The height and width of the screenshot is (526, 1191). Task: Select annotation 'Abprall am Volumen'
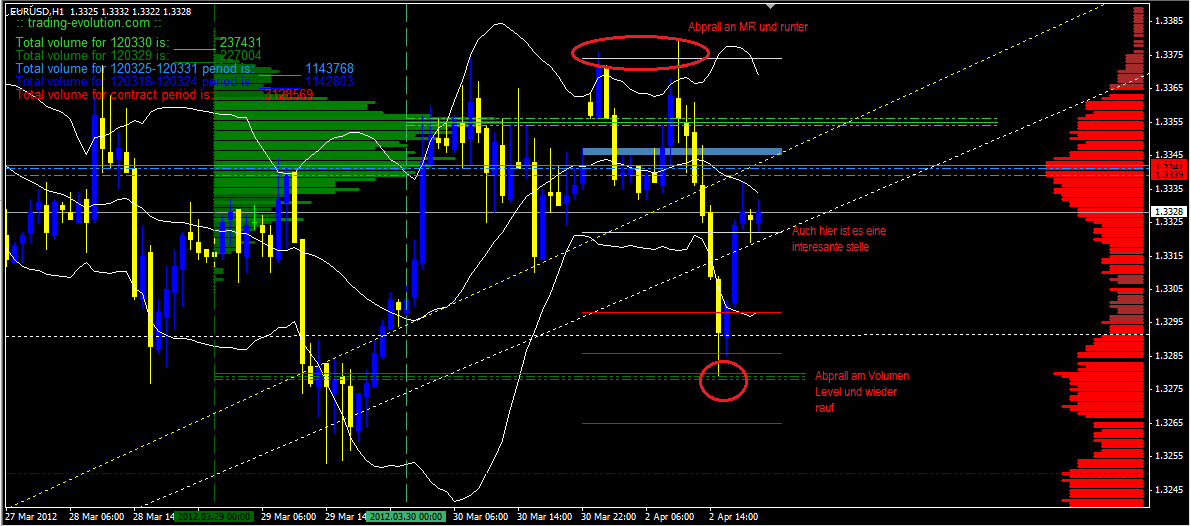[x=861, y=376]
